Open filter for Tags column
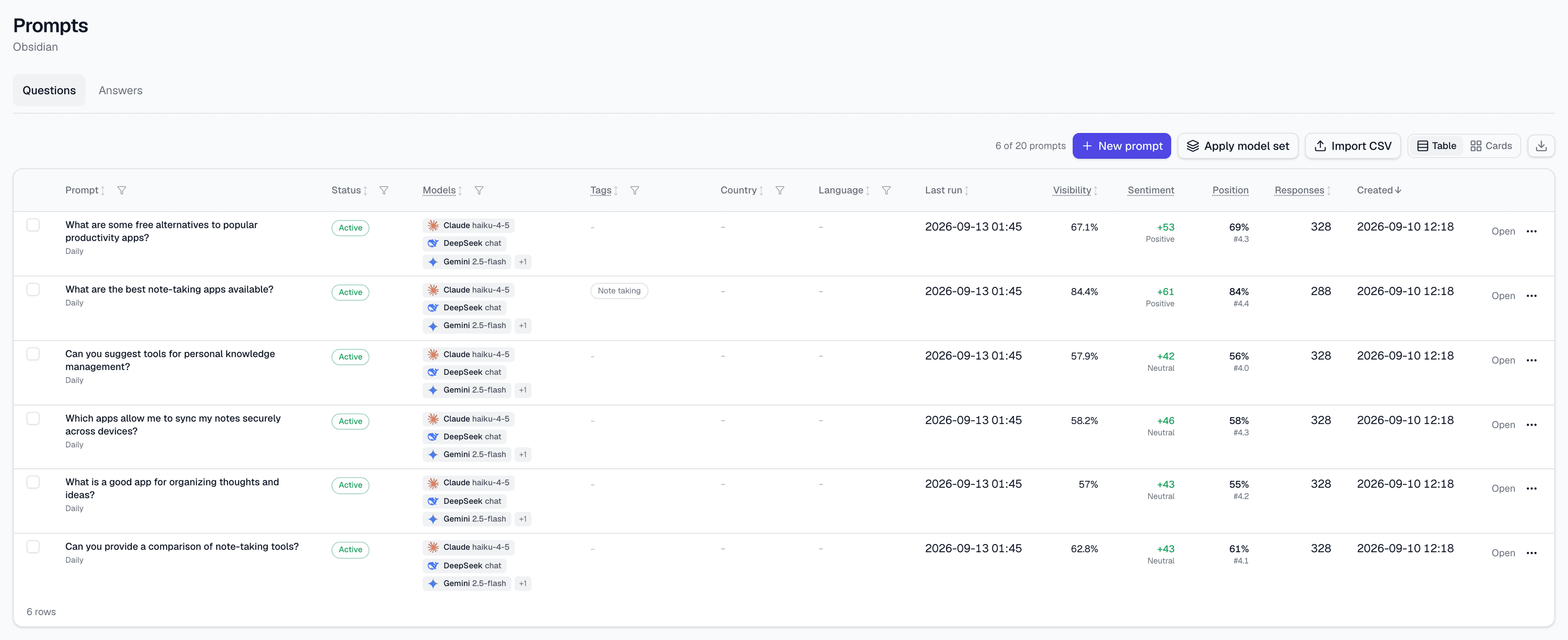This screenshot has height=640, width=1568. point(634,191)
